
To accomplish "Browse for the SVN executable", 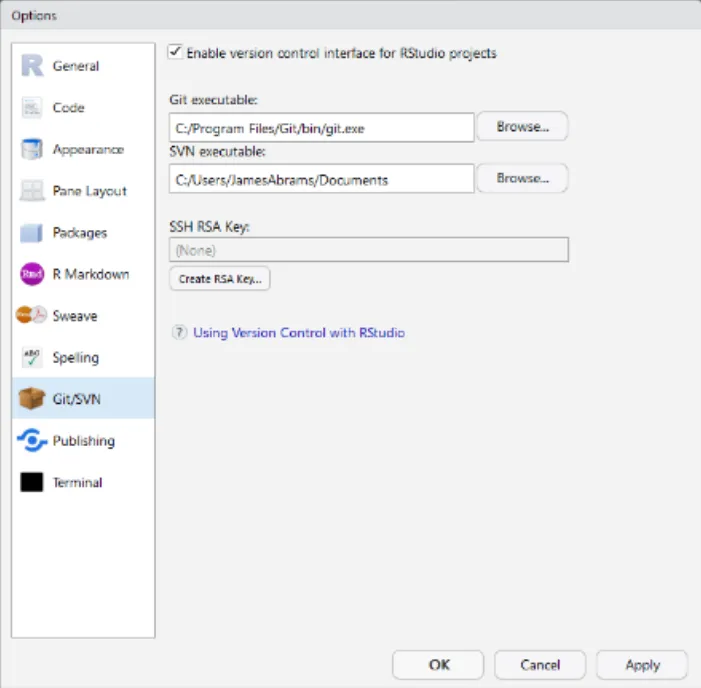I will [x=522, y=178].
